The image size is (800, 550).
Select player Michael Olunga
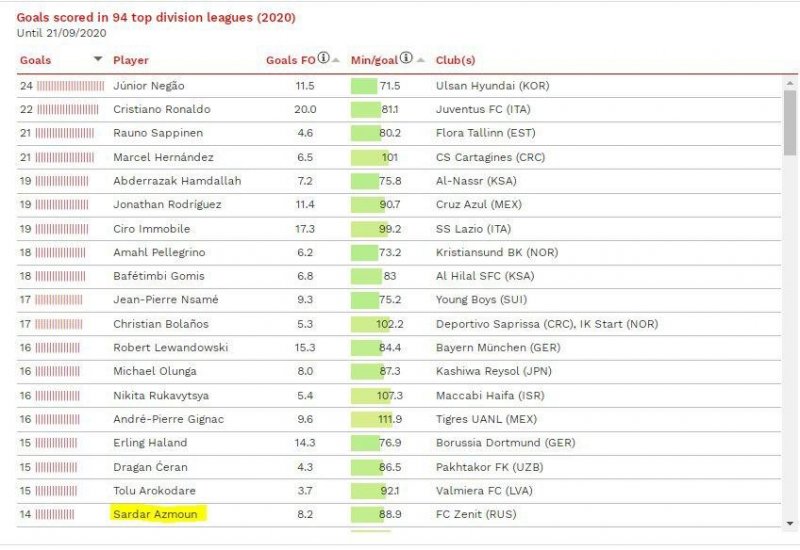point(155,371)
